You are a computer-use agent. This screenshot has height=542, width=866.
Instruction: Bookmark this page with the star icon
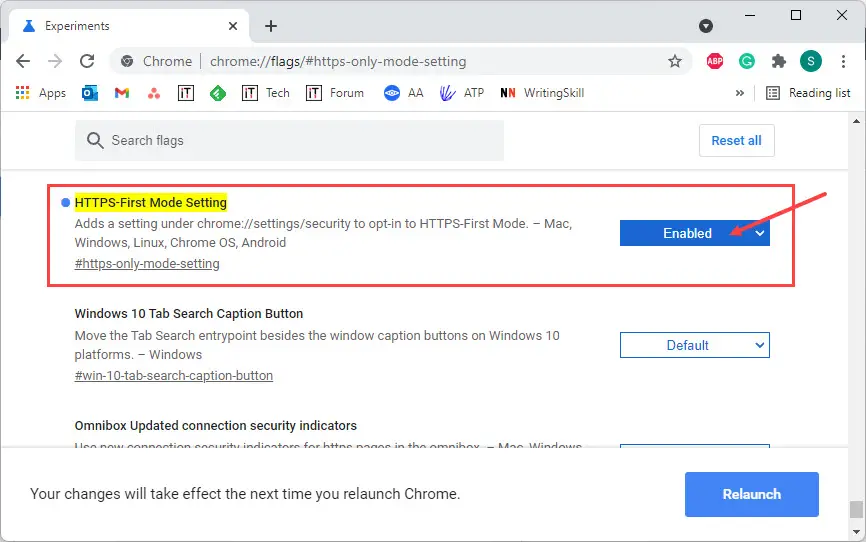point(675,61)
